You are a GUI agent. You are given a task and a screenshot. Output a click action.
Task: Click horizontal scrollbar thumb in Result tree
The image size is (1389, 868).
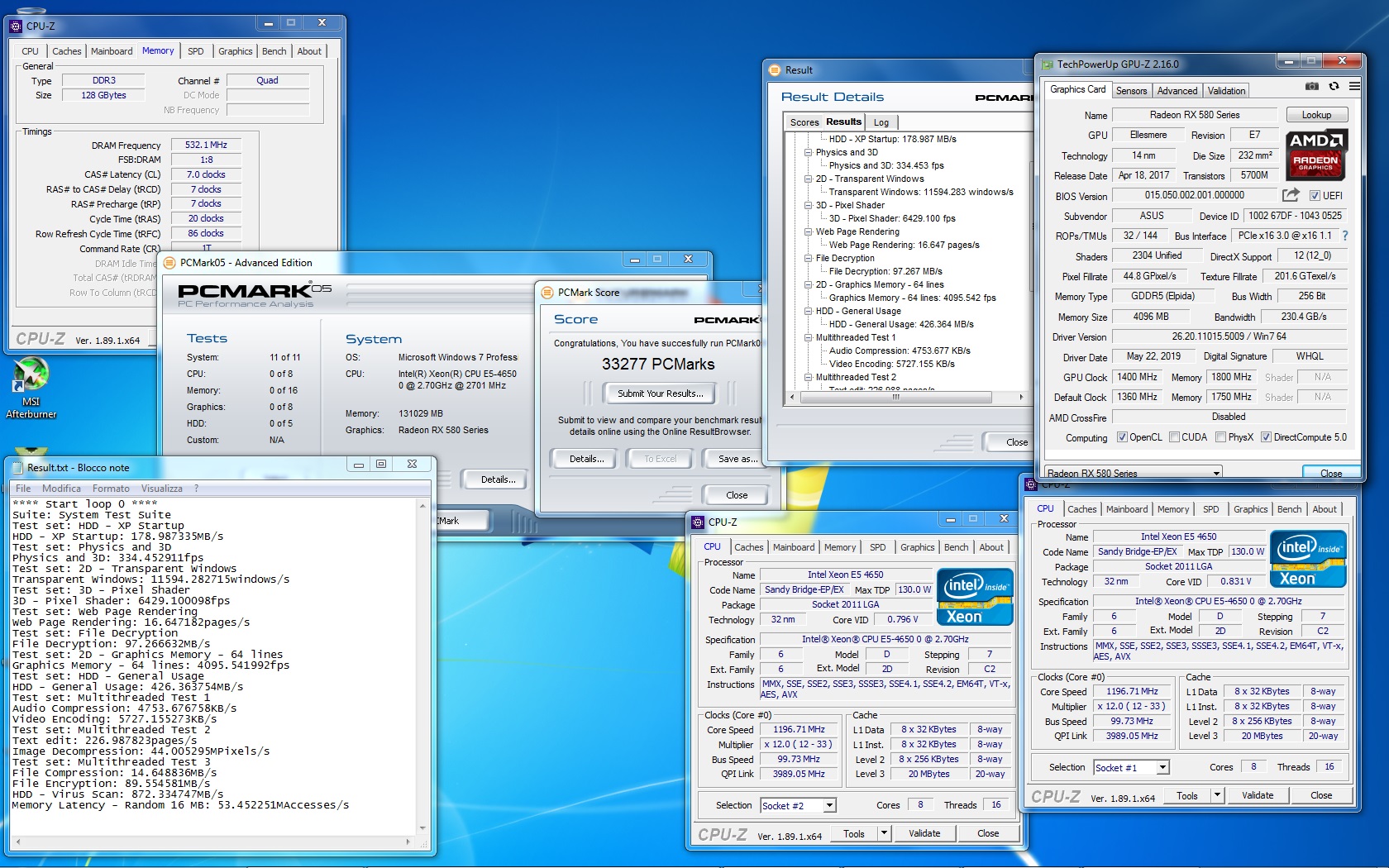[895, 397]
